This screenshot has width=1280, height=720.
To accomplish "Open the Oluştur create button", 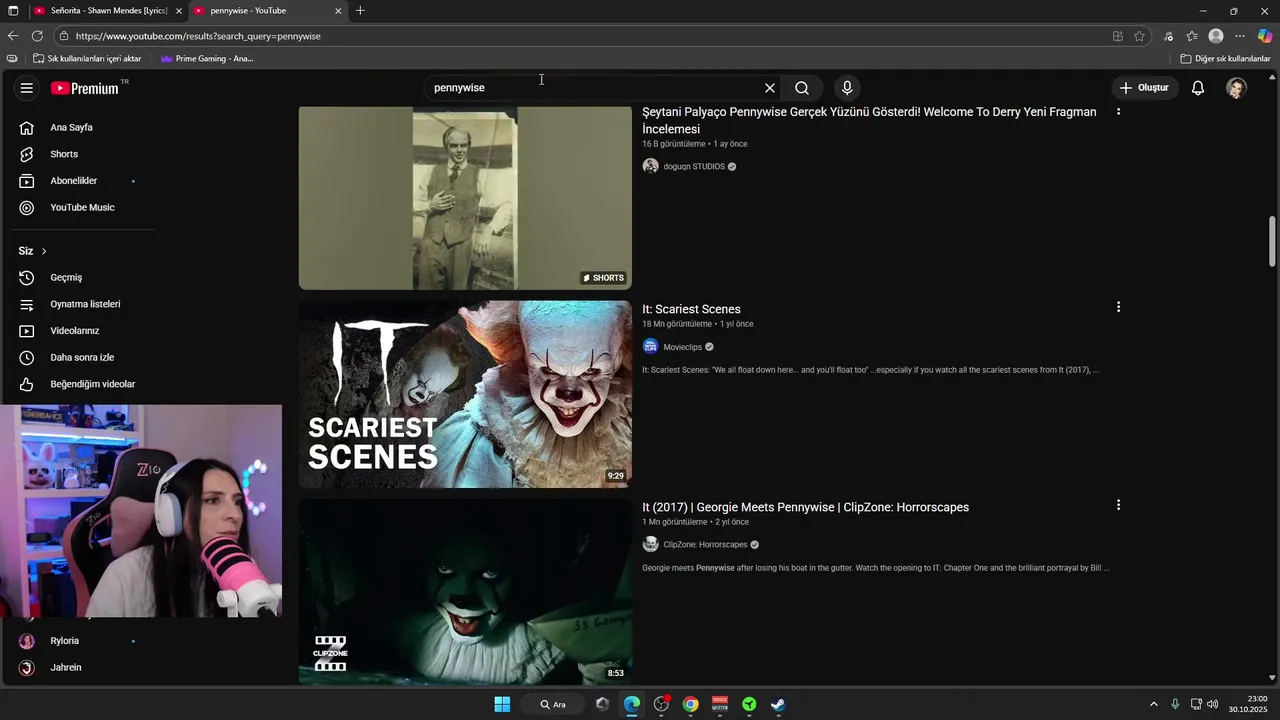I will tap(1144, 88).
